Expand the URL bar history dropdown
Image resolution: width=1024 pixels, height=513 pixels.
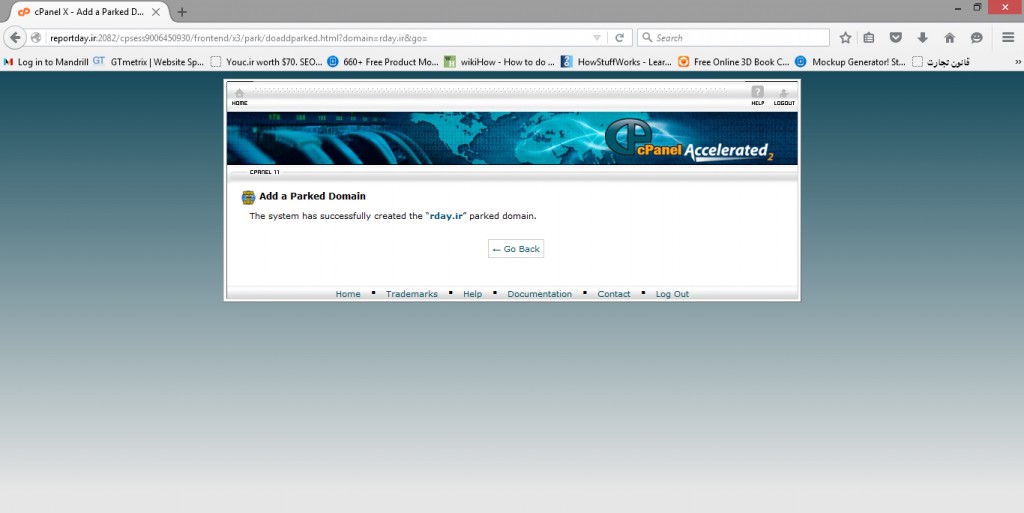click(x=597, y=38)
